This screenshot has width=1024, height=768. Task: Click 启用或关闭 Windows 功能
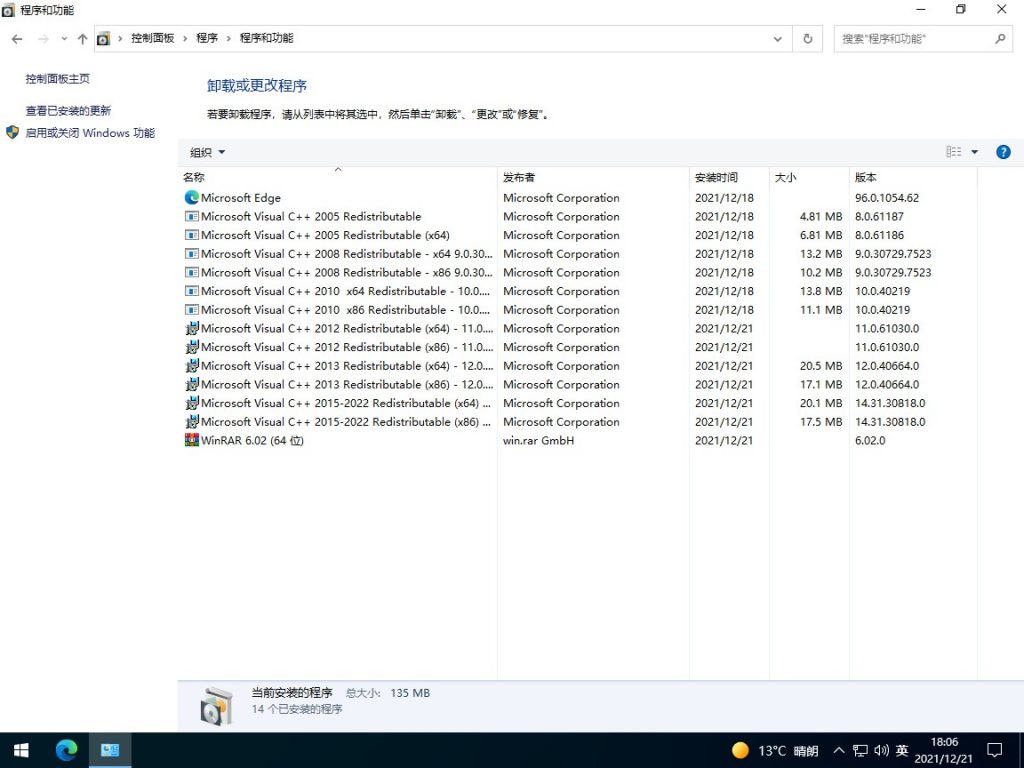tap(80, 132)
